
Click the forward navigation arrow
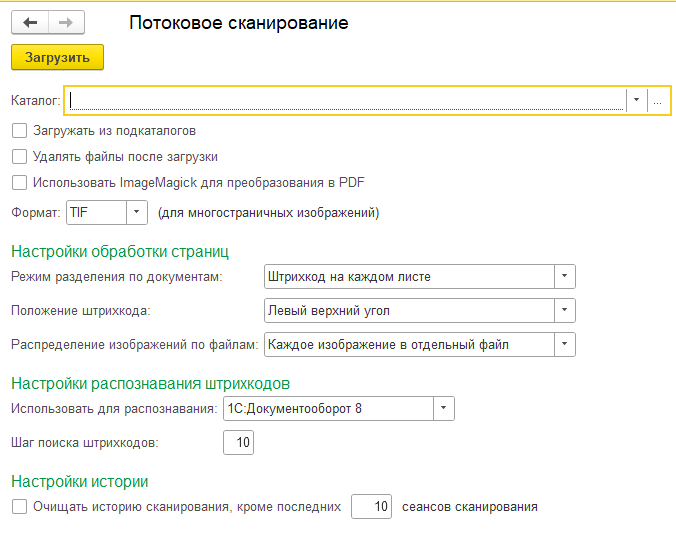[65, 23]
